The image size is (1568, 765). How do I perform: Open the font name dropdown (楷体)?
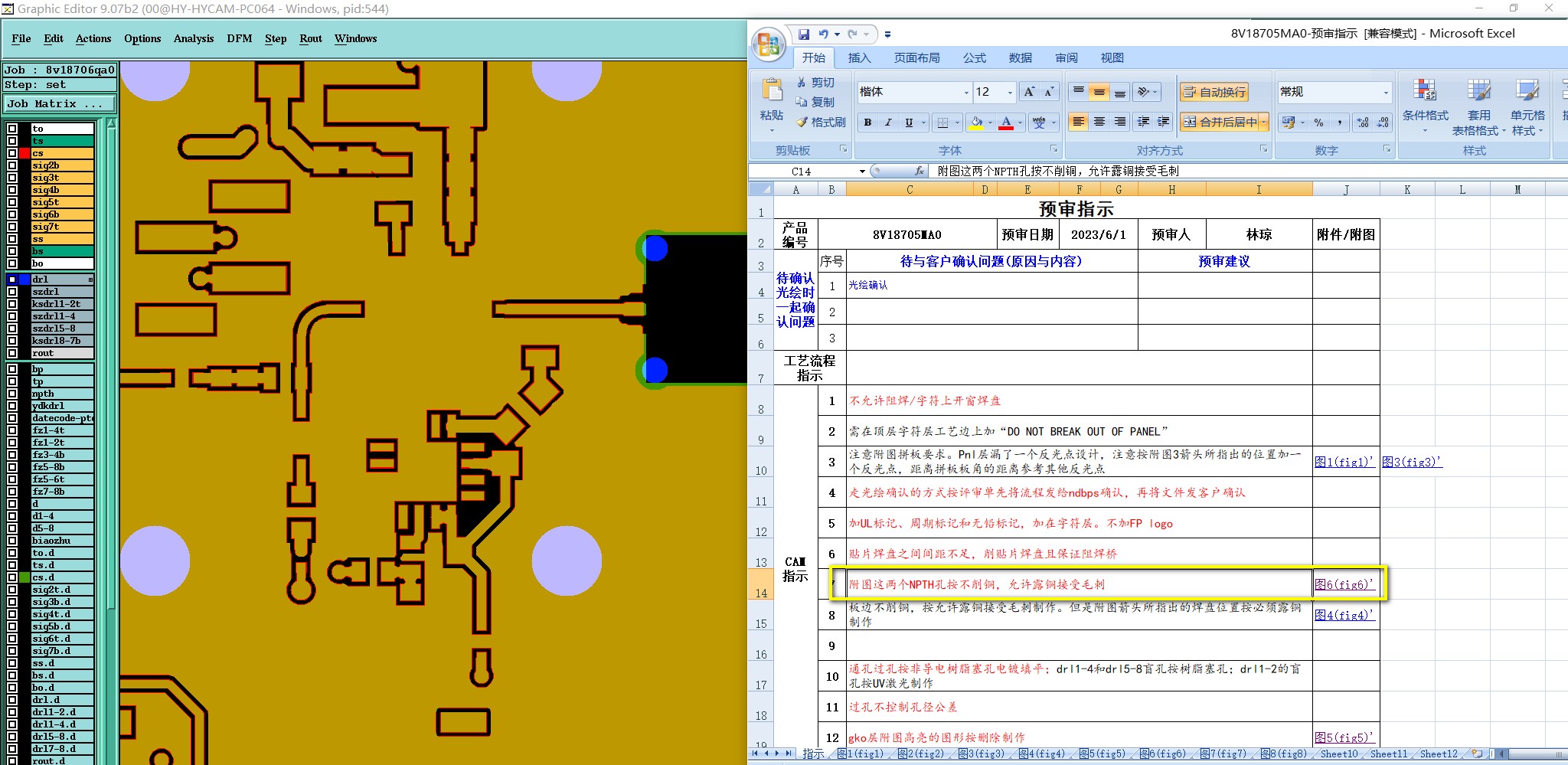(966, 92)
